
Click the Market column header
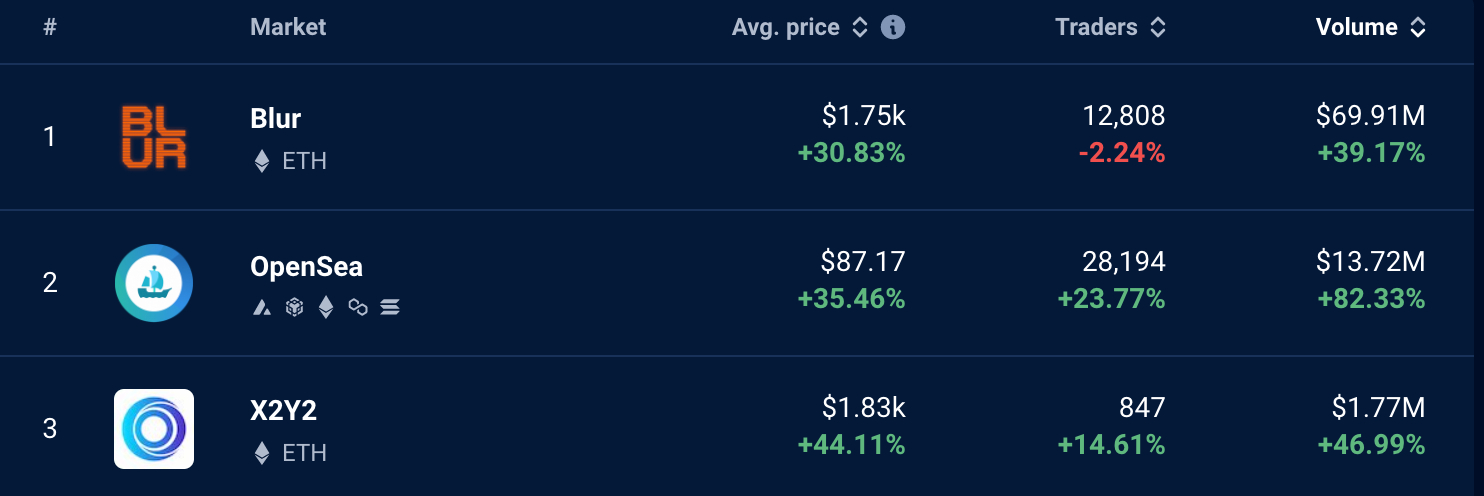pos(288,27)
